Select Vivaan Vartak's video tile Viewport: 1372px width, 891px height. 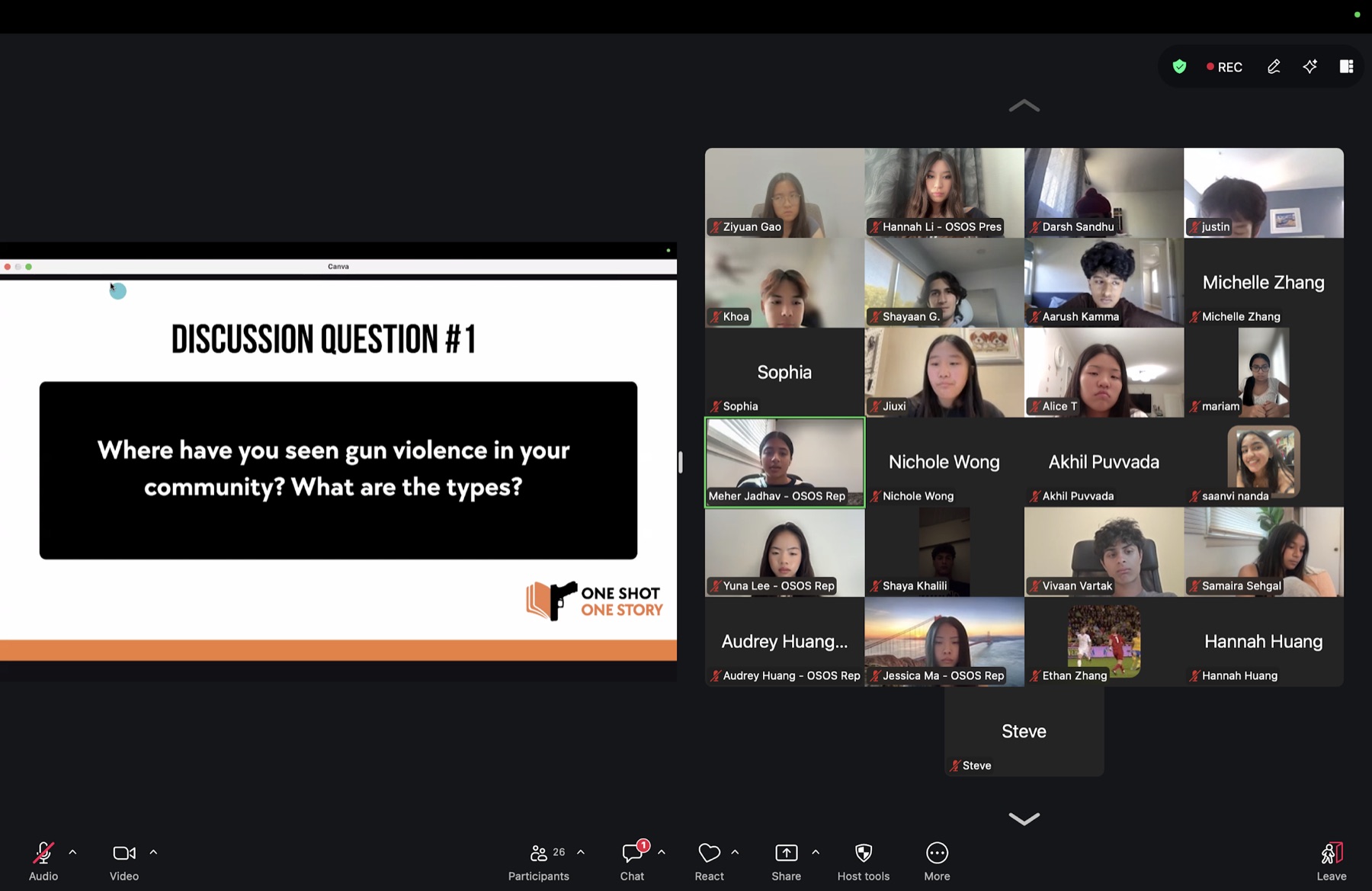[1104, 552]
